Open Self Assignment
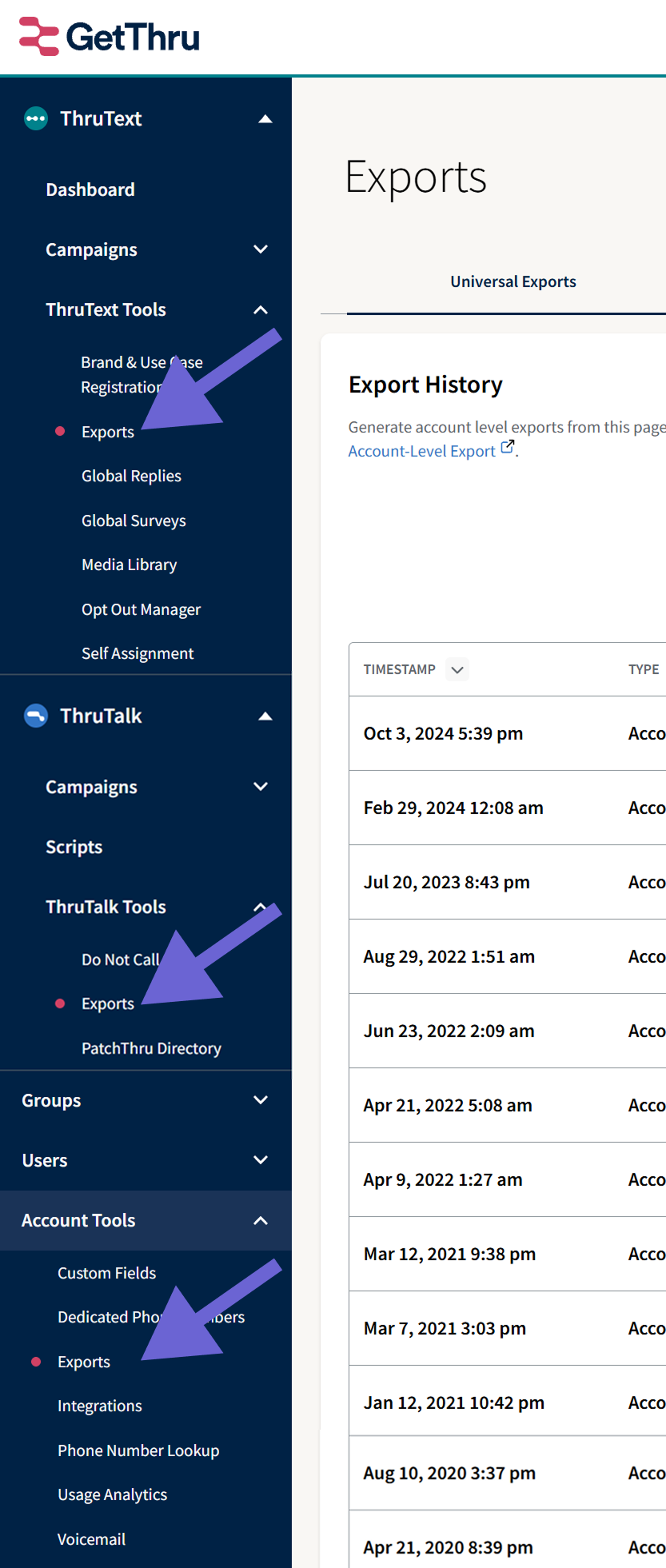 (x=138, y=653)
